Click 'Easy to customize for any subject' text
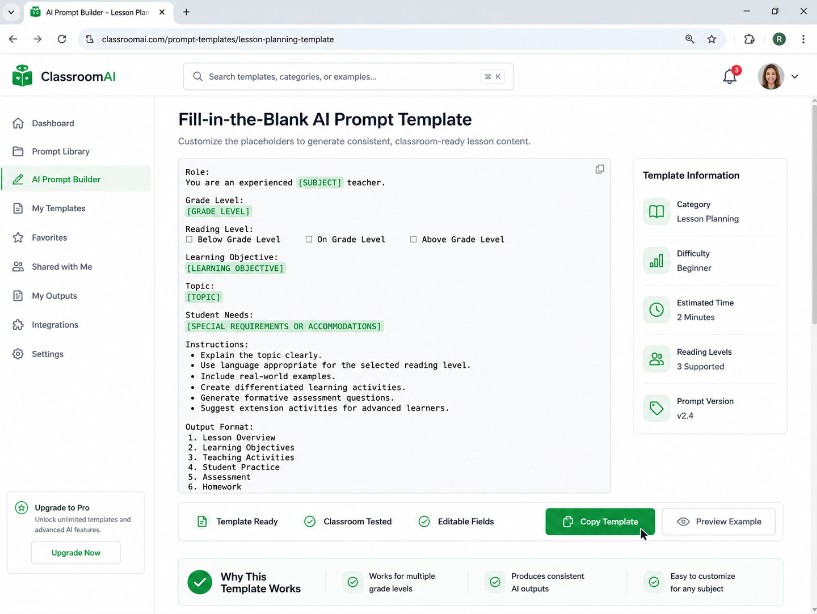This screenshot has width=817, height=614. point(702,582)
